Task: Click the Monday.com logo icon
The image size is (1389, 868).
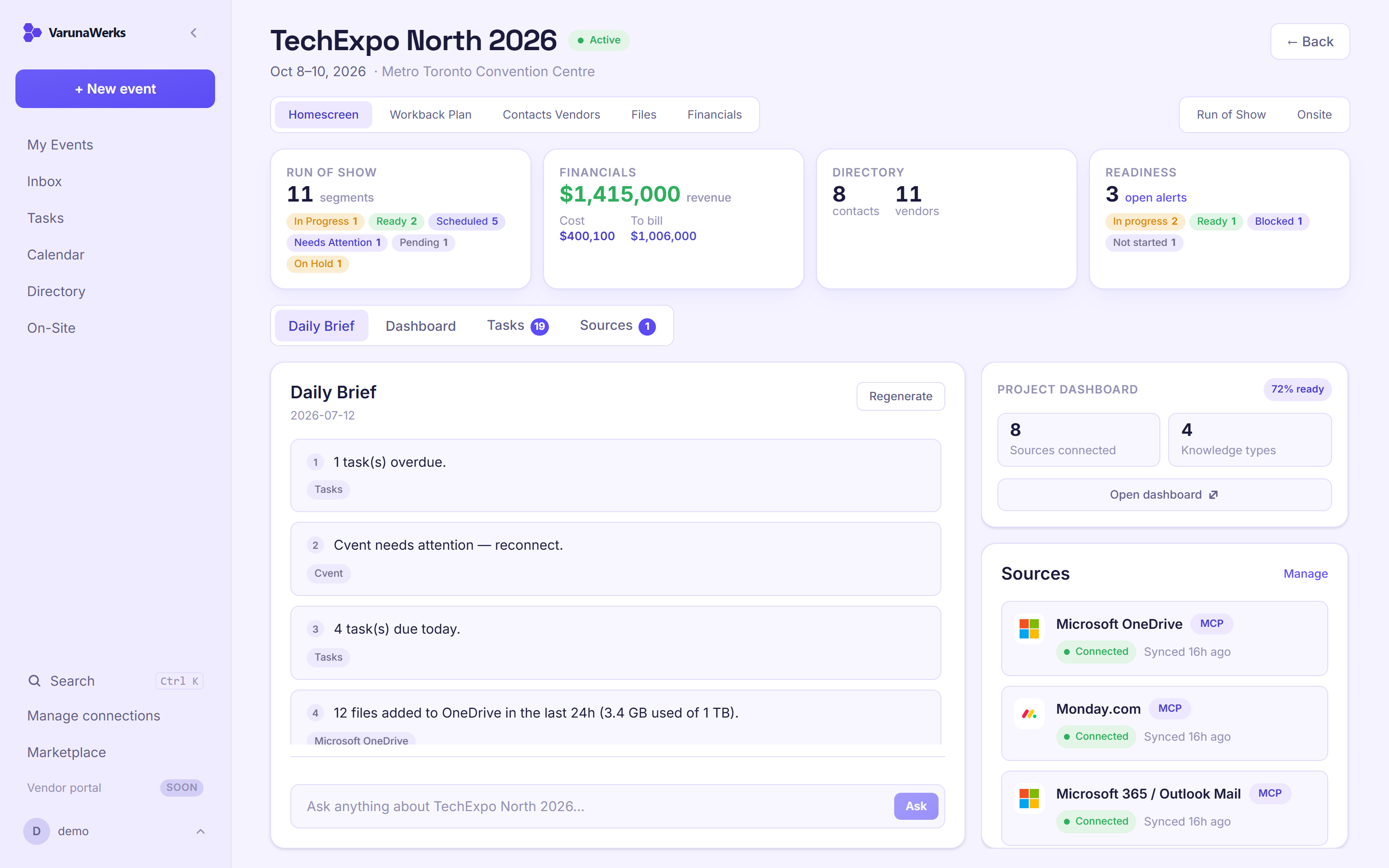Action: click(1029, 714)
